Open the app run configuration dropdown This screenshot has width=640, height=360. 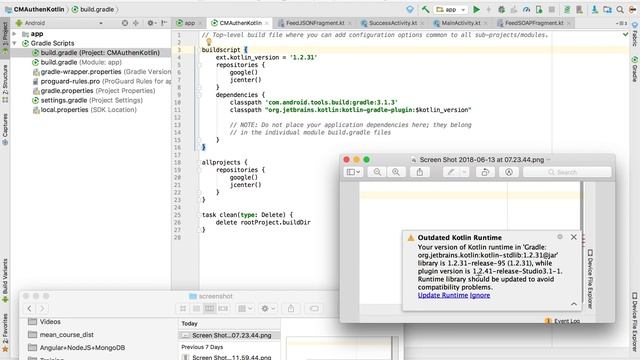(x=451, y=9)
